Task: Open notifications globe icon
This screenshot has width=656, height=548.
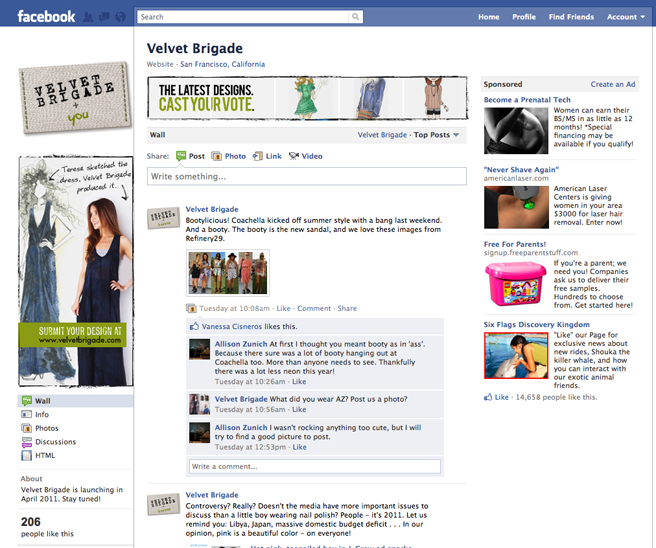Action: click(120, 17)
